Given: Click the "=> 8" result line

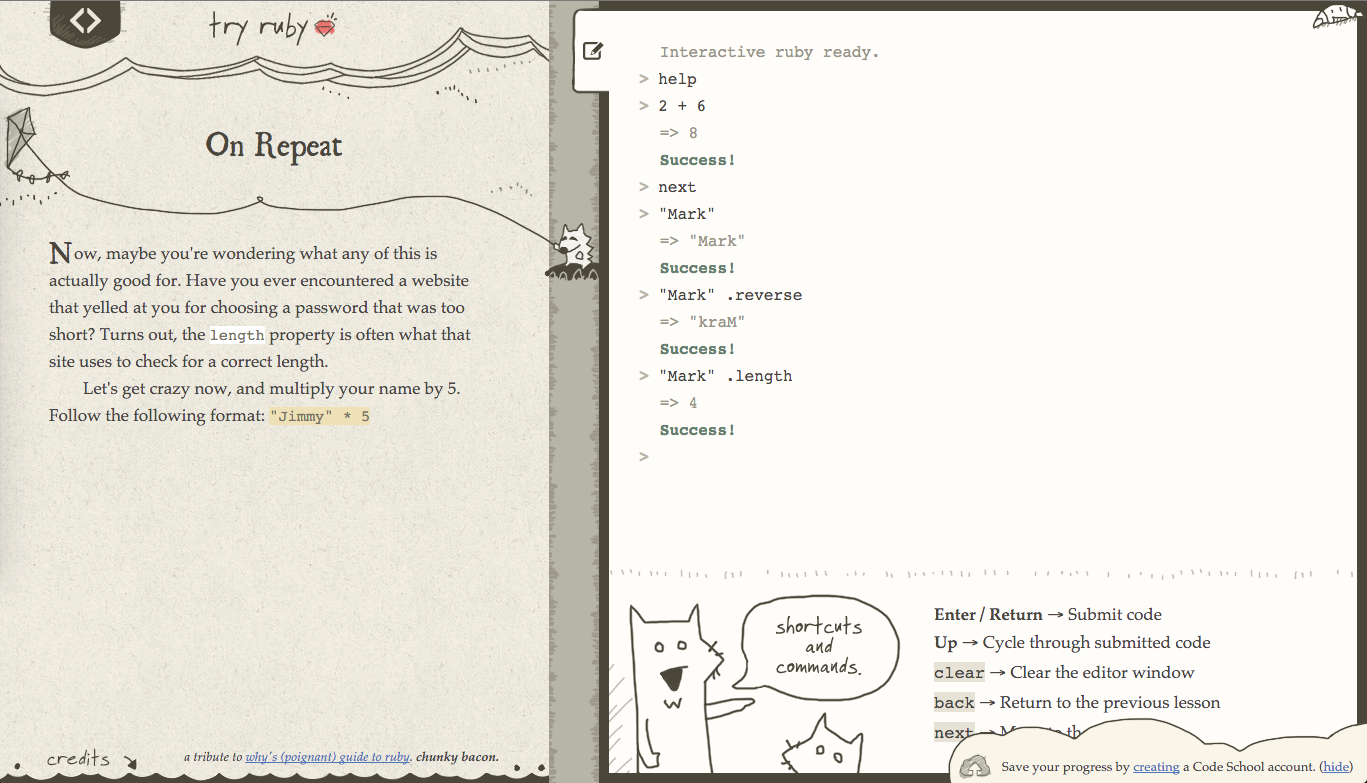Looking at the screenshot, I should tap(679, 133).
